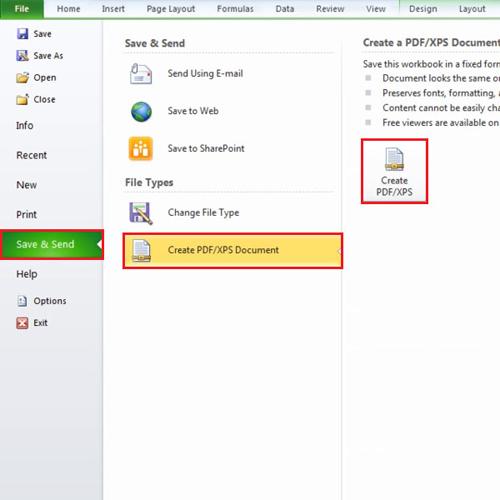500x500 pixels.
Task: Click the 'Content cannot be easily' bullet text
Action: pos(441,108)
